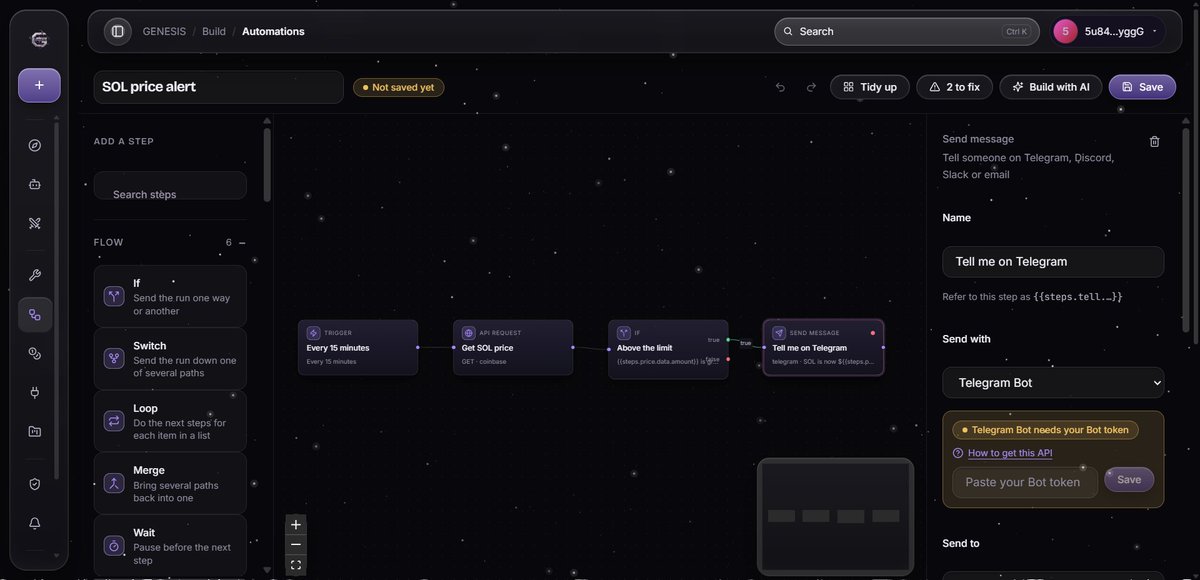Add the Loop step from list
Image resolution: width=1200 pixels, height=580 pixels.
[x=170, y=421]
